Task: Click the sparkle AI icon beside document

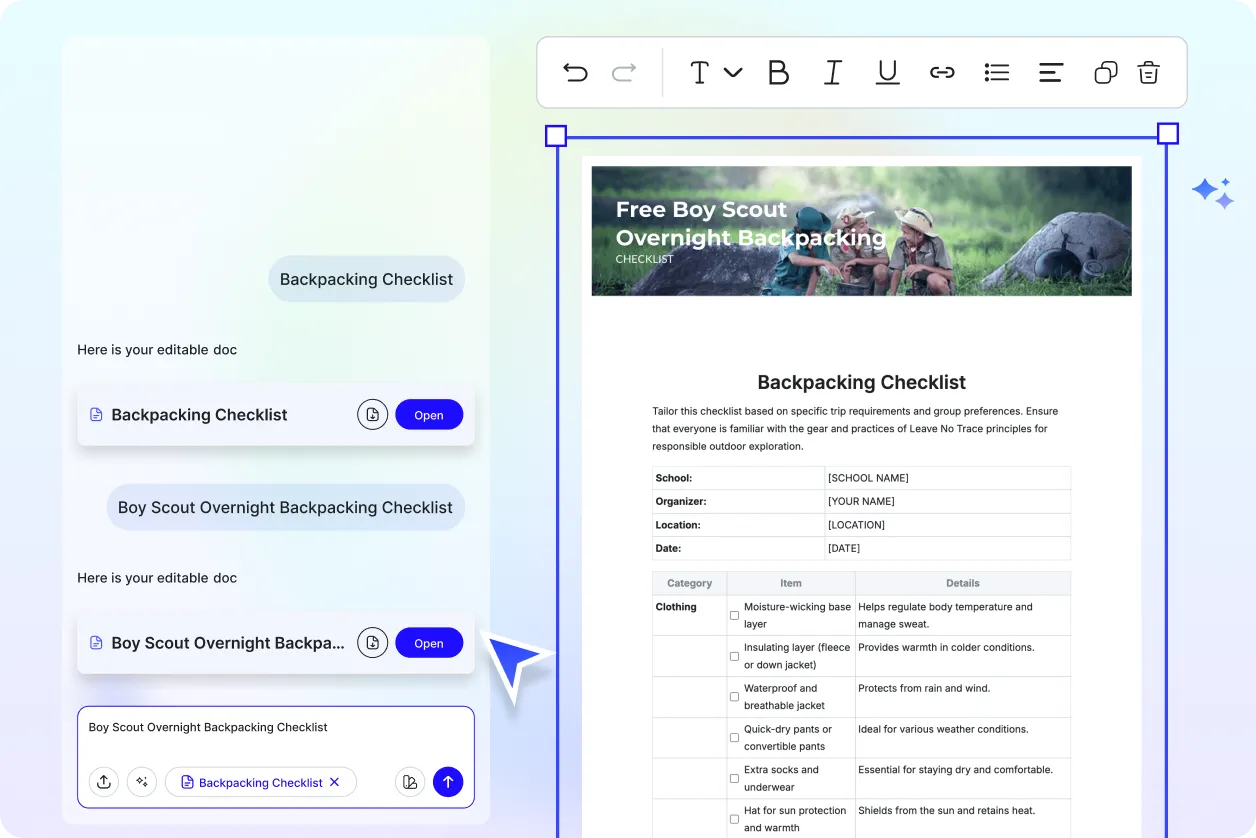Action: pos(1213,193)
